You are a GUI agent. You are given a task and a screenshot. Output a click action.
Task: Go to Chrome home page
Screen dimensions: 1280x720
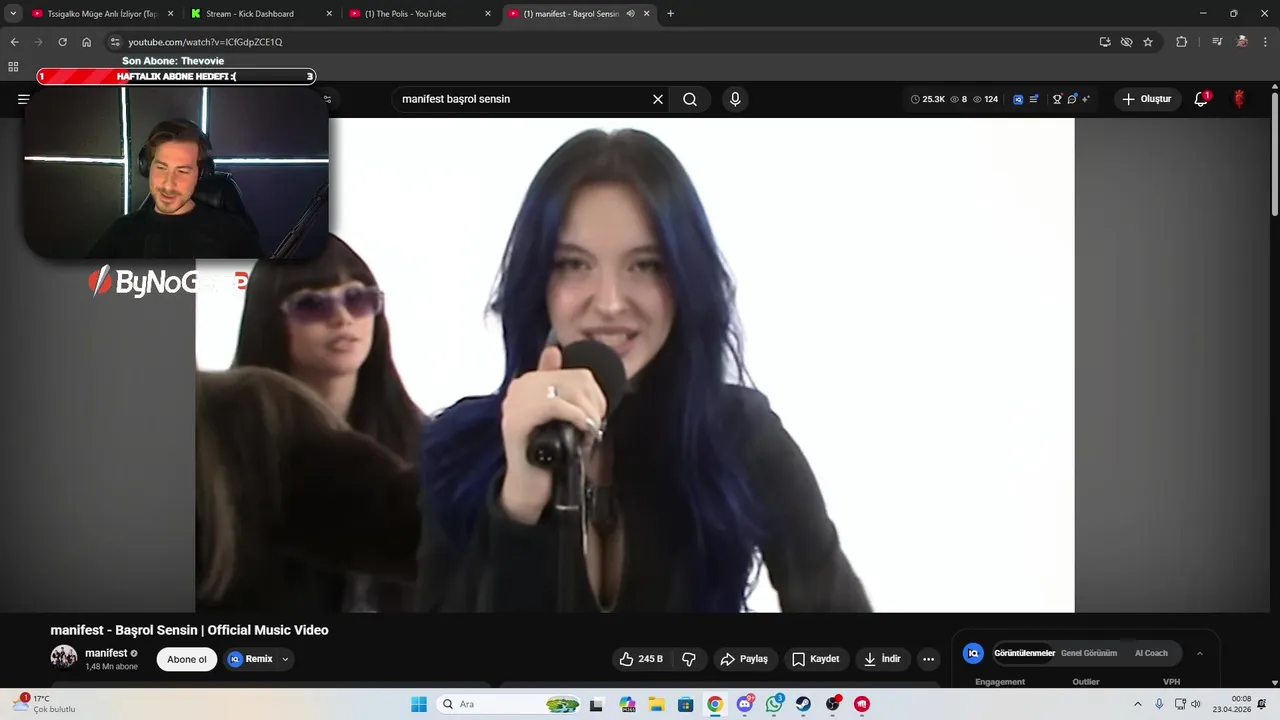[x=86, y=42]
